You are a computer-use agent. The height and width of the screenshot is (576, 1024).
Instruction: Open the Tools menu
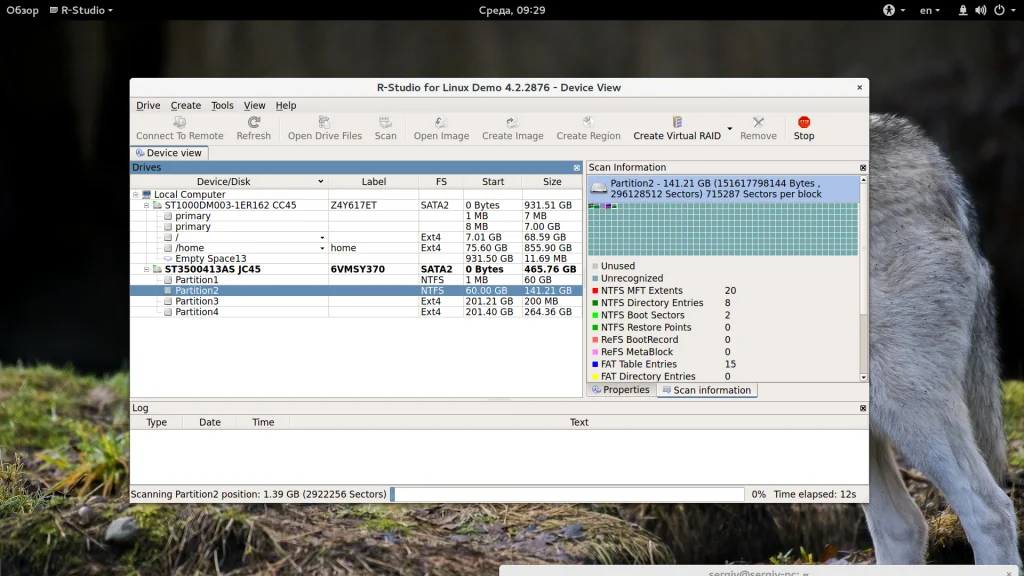coord(222,106)
